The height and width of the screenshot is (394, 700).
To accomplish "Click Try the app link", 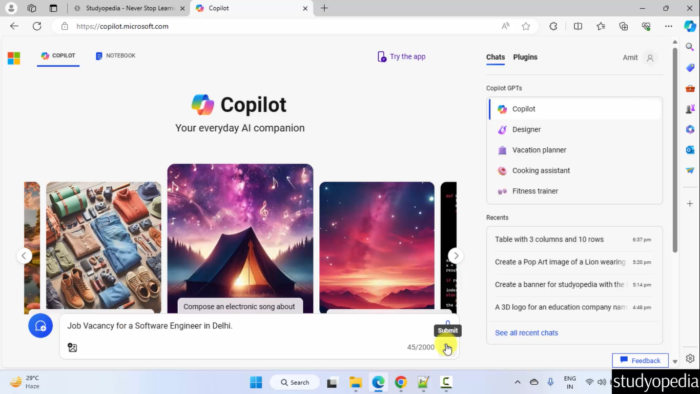I will click(401, 57).
